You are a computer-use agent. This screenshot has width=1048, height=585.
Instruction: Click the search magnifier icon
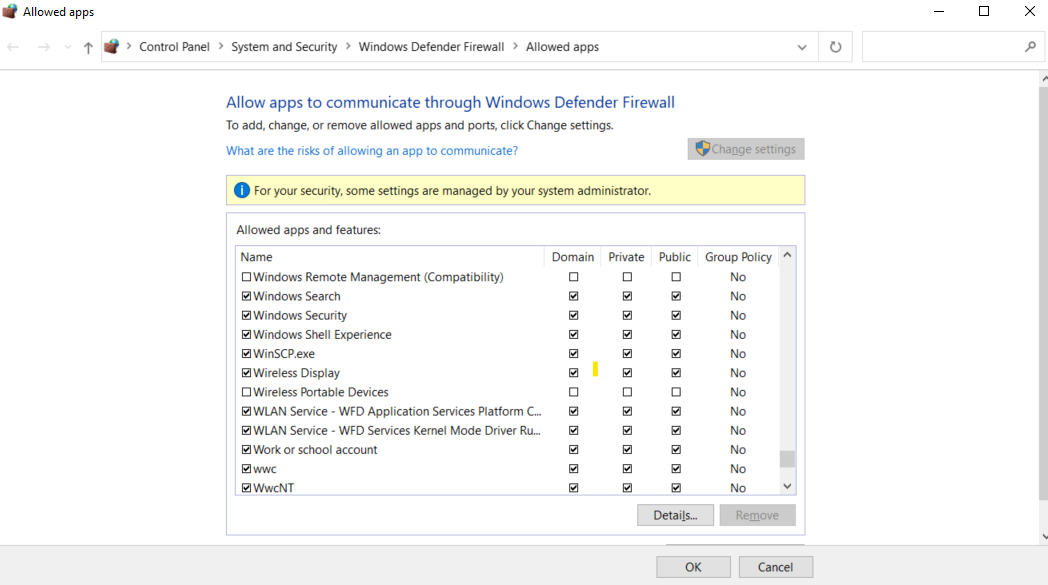(1031, 47)
